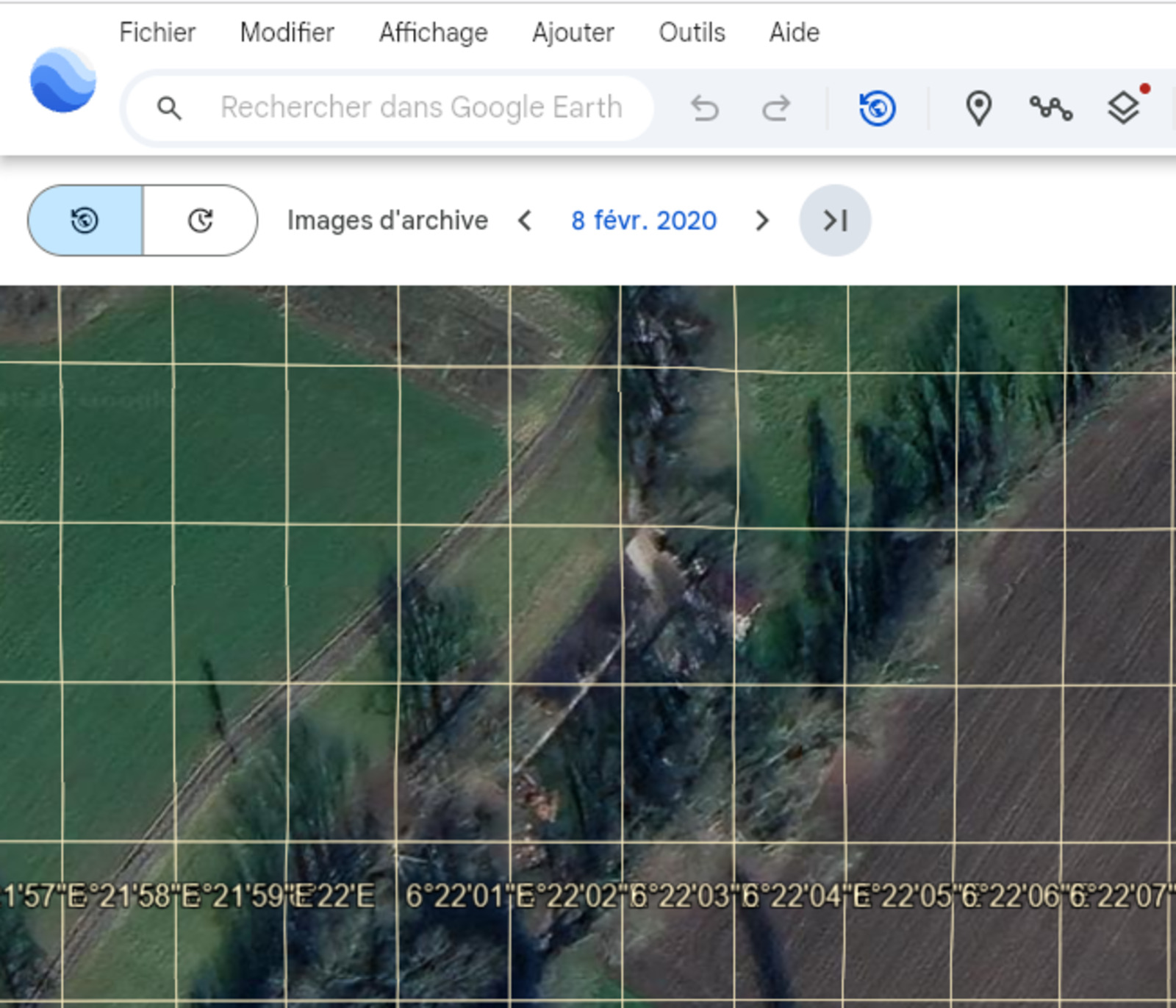Image resolution: width=1176 pixels, height=1008 pixels.
Task: Select the add placemark pin tool
Action: pos(978,108)
